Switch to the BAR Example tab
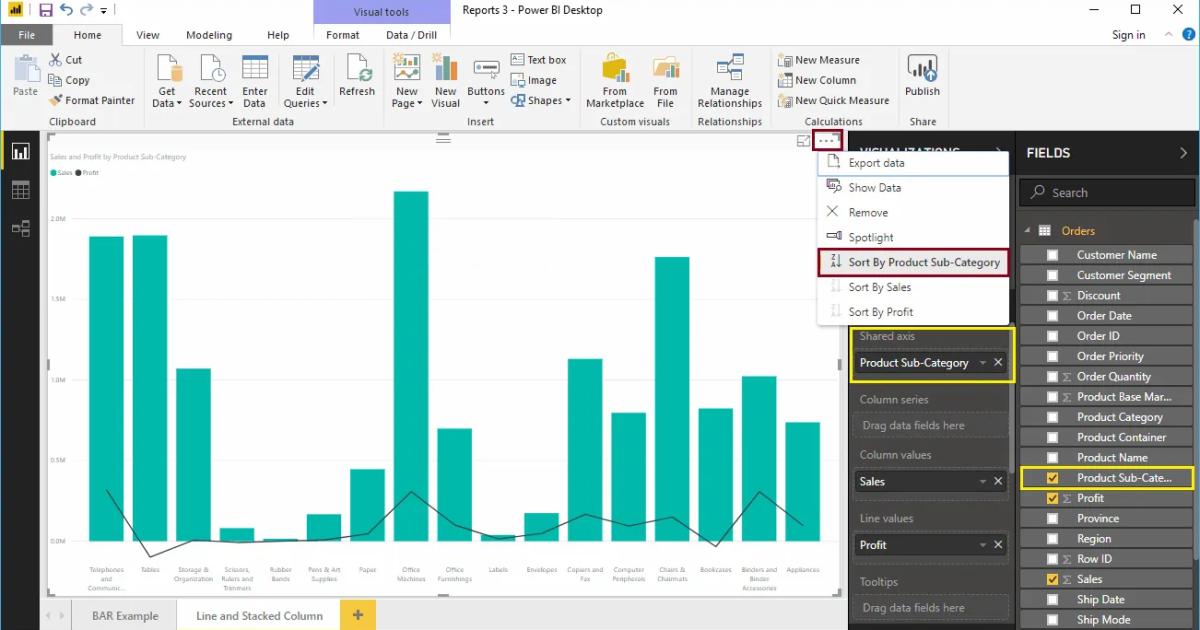 pyautogui.click(x=124, y=616)
